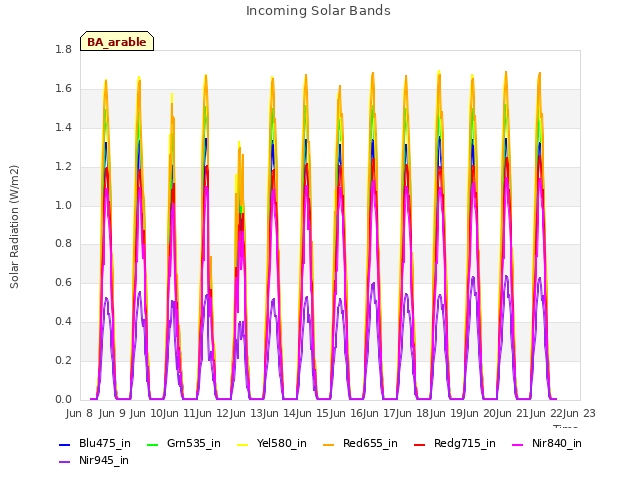Click the Jun 18 x-axis tick label
This screenshot has height=480, width=640.
coord(412,413)
